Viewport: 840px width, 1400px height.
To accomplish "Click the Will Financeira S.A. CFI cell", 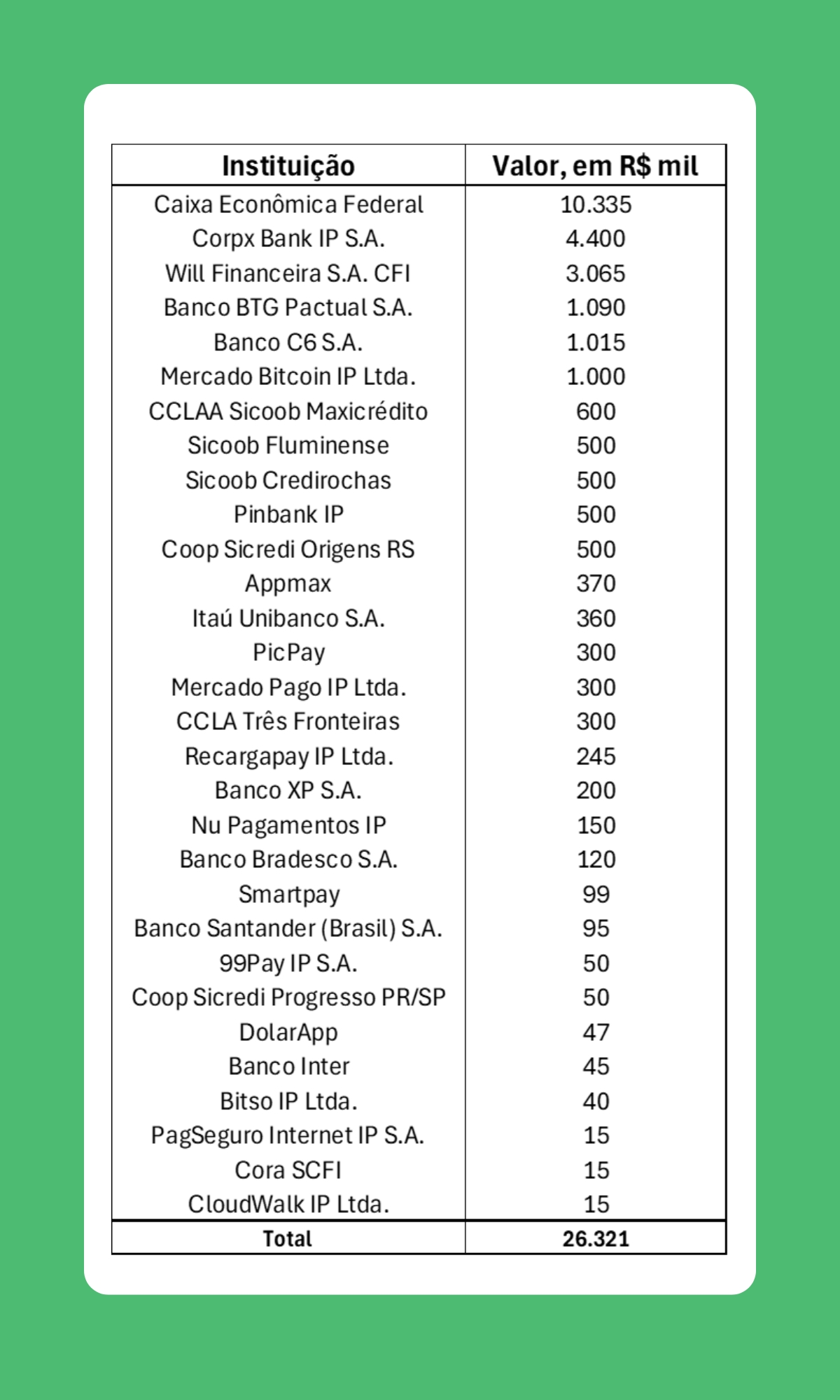I will tap(288, 273).
